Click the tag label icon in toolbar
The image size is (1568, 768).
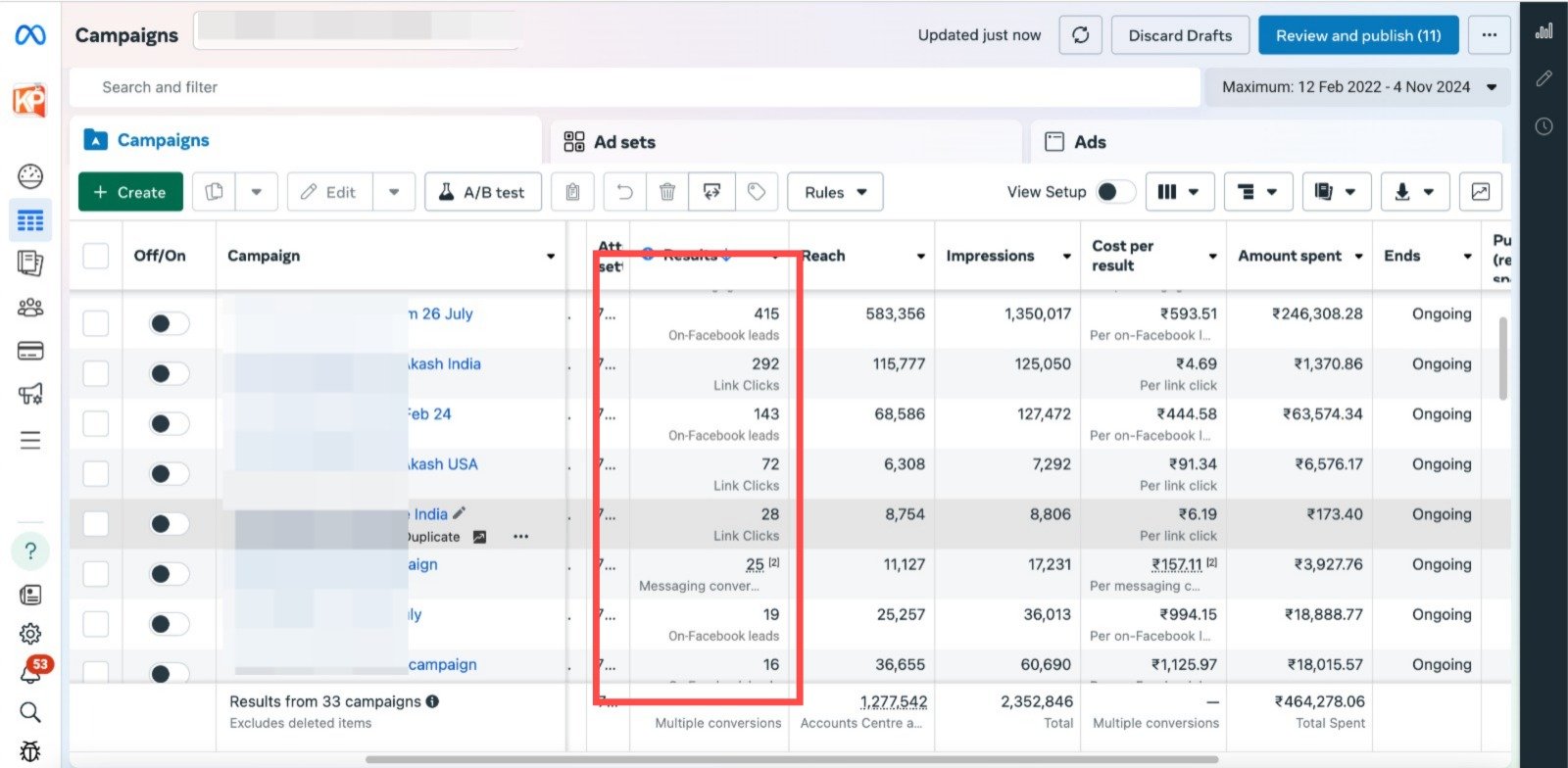pyautogui.click(x=757, y=192)
